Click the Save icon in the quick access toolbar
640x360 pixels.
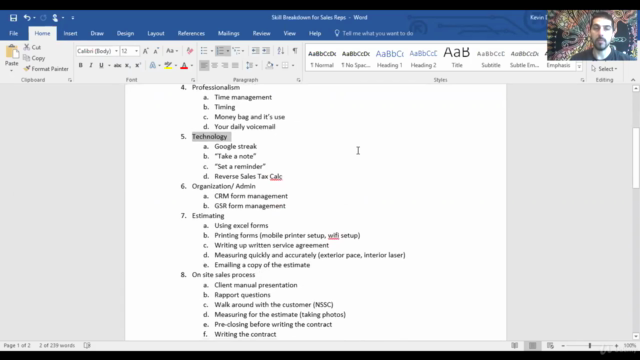[x=13, y=18]
